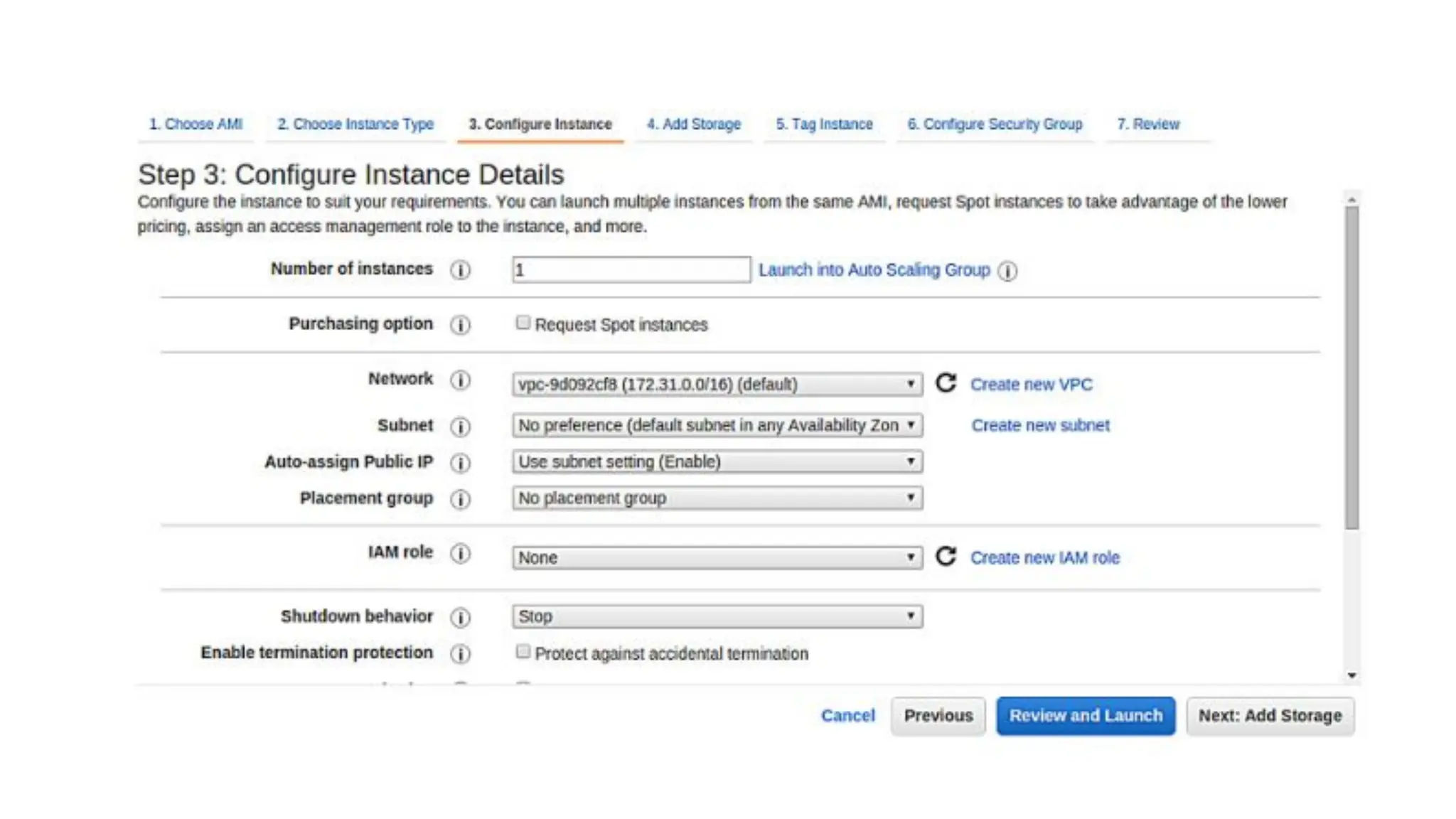Open Shutdown behavior dropdown
Viewport: 1456px width, 819px height.
pos(717,616)
